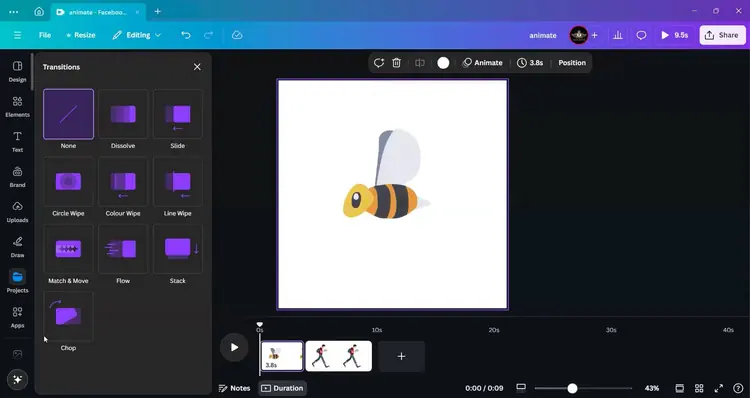Toggle the Duration button
This screenshot has height=398, width=750.
[283, 388]
